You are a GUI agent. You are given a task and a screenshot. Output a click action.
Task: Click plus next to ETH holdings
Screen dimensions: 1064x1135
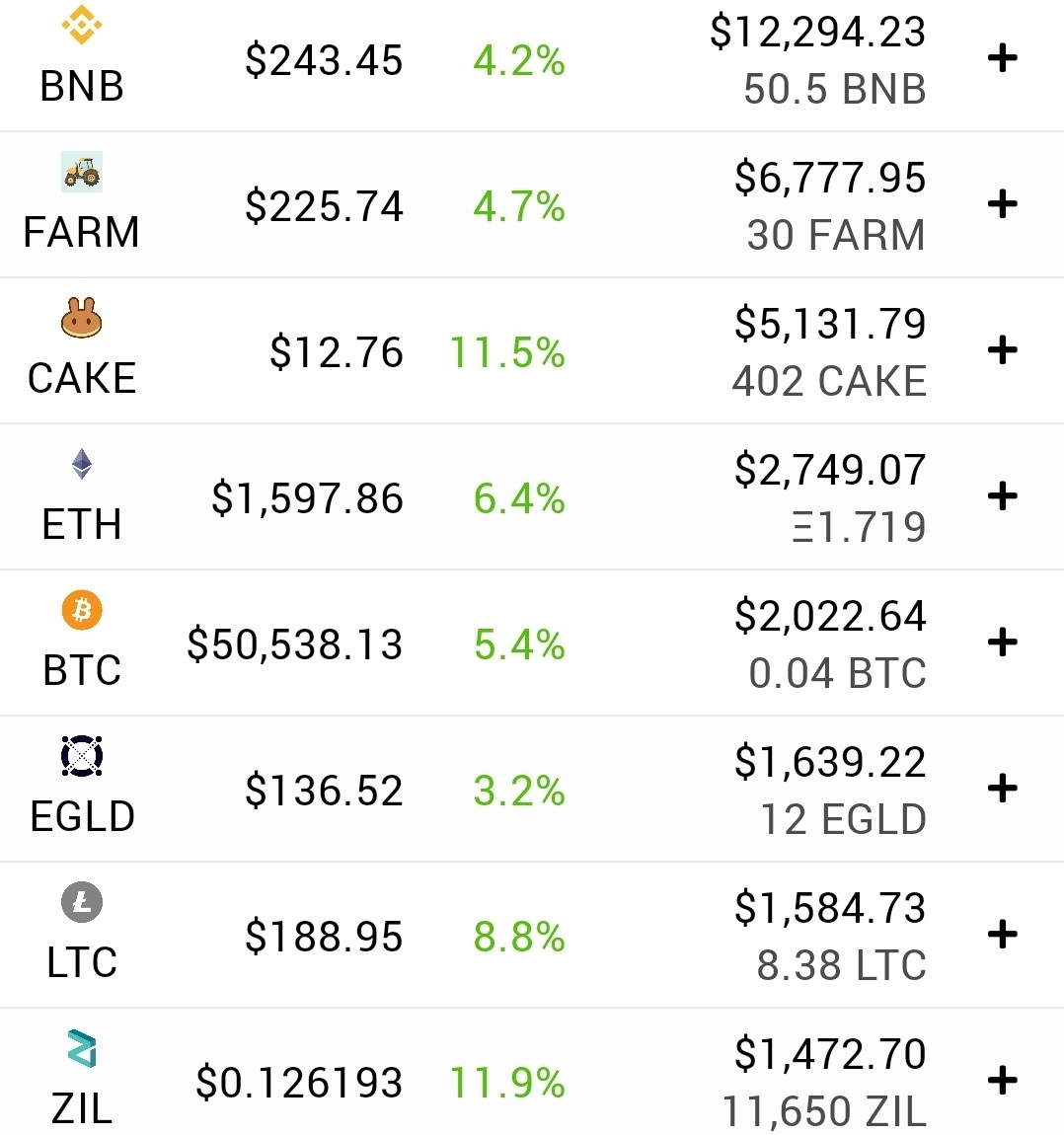click(x=1003, y=496)
